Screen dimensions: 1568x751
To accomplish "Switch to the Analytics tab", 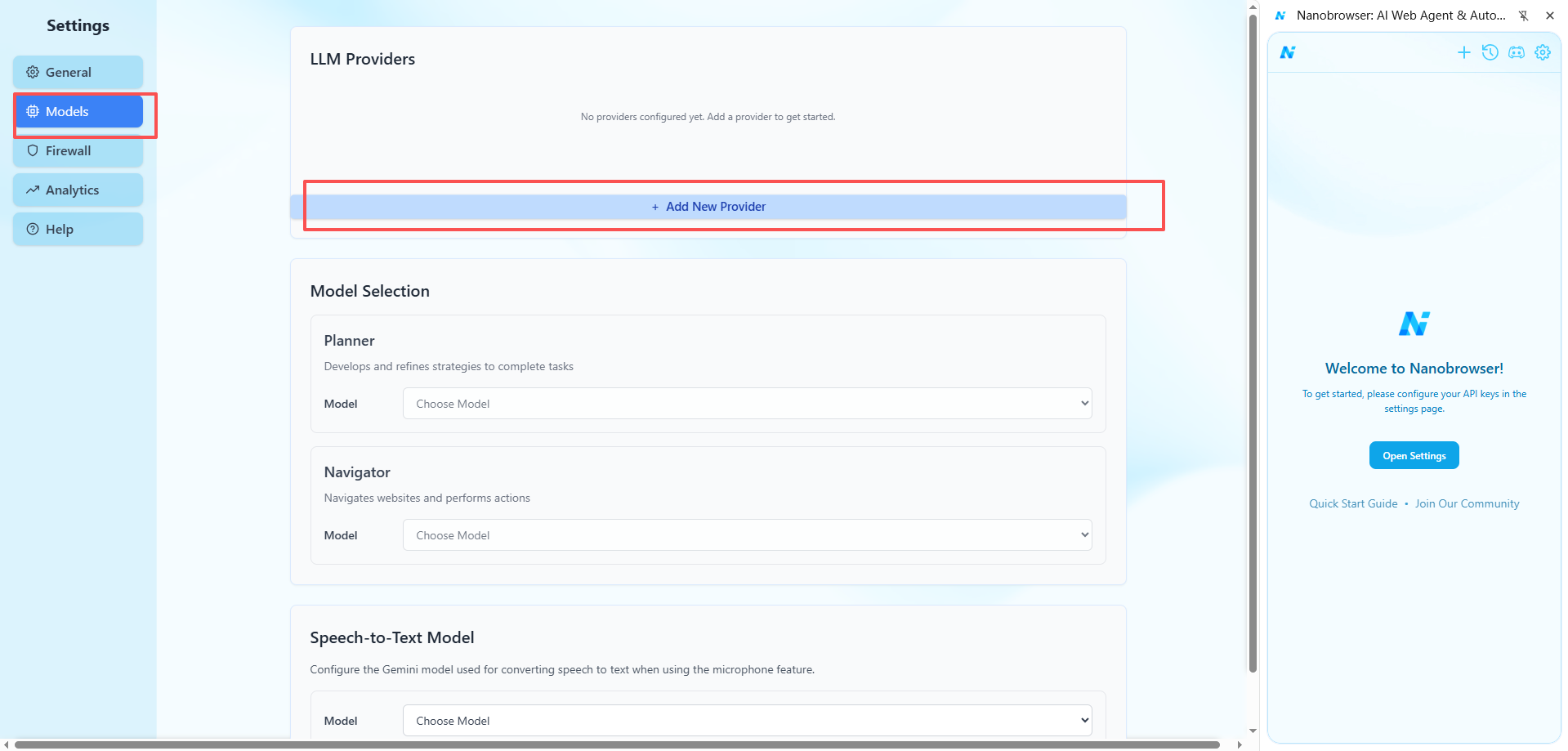I will point(78,190).
